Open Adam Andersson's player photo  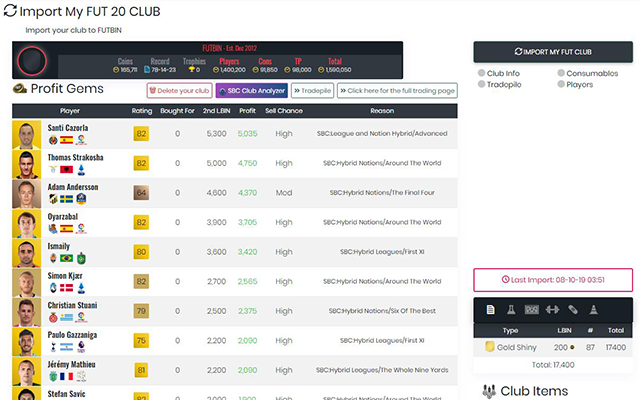point(27,193)
